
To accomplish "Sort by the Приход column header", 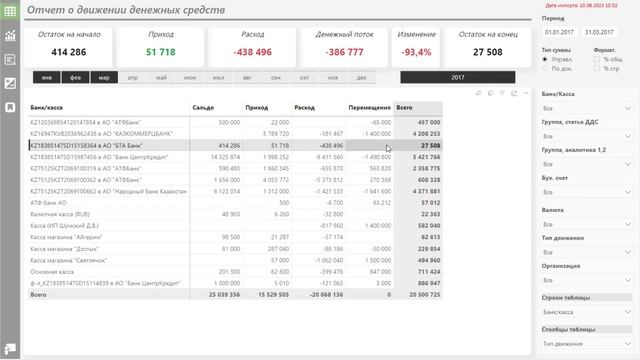I will (257, 108).
